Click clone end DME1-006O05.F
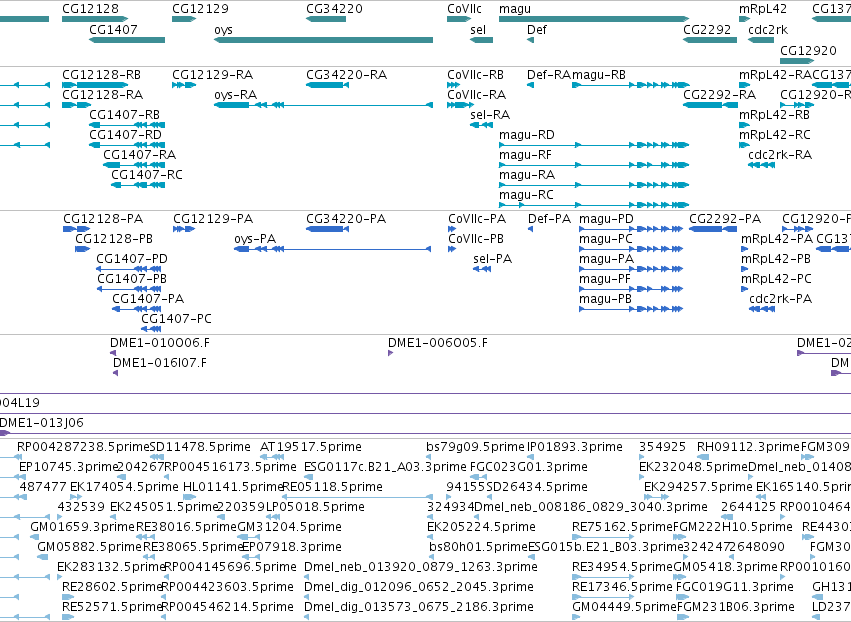 tap(437, 344)
